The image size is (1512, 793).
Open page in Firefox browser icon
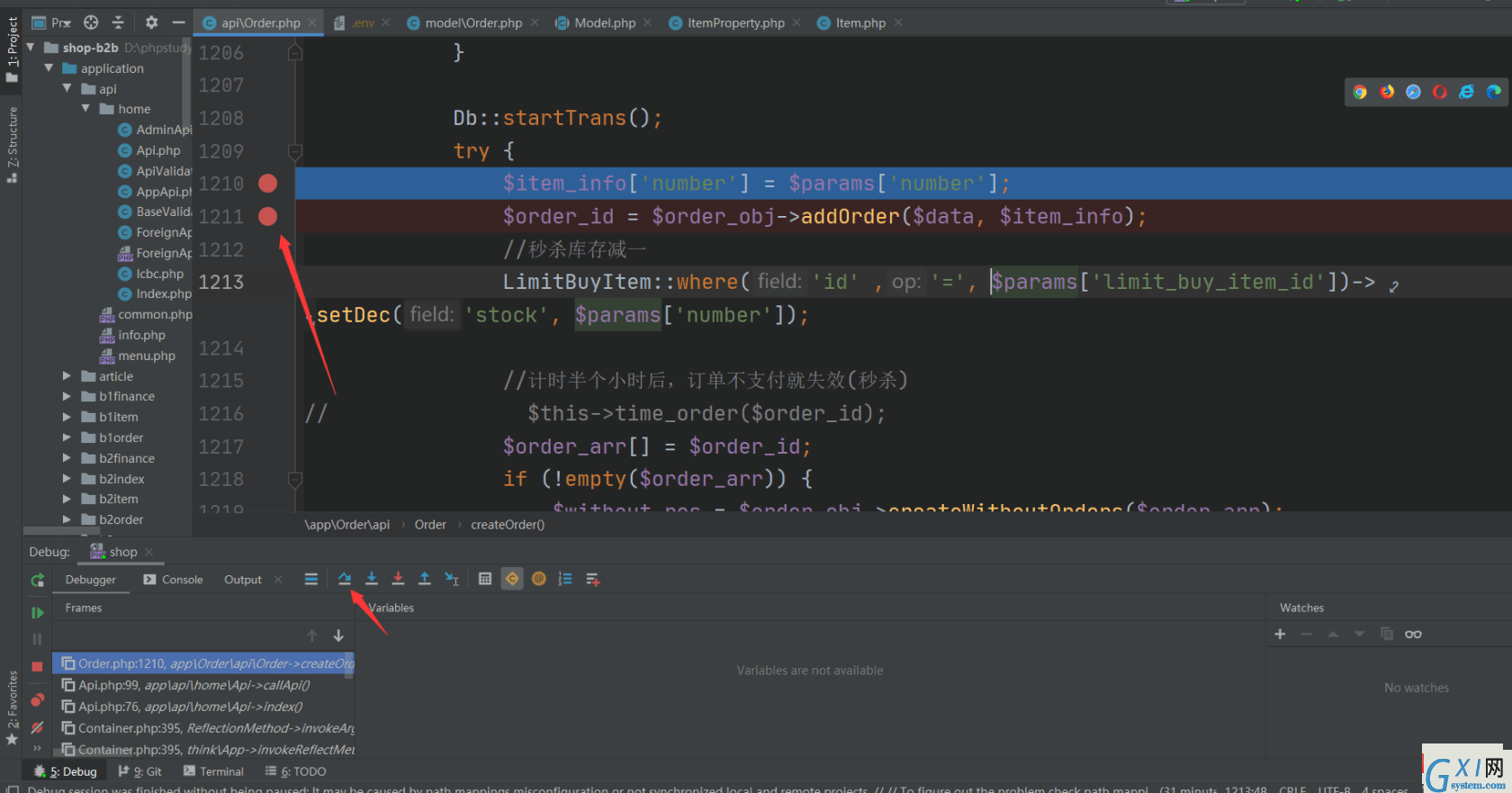(x=1387, y=92)
